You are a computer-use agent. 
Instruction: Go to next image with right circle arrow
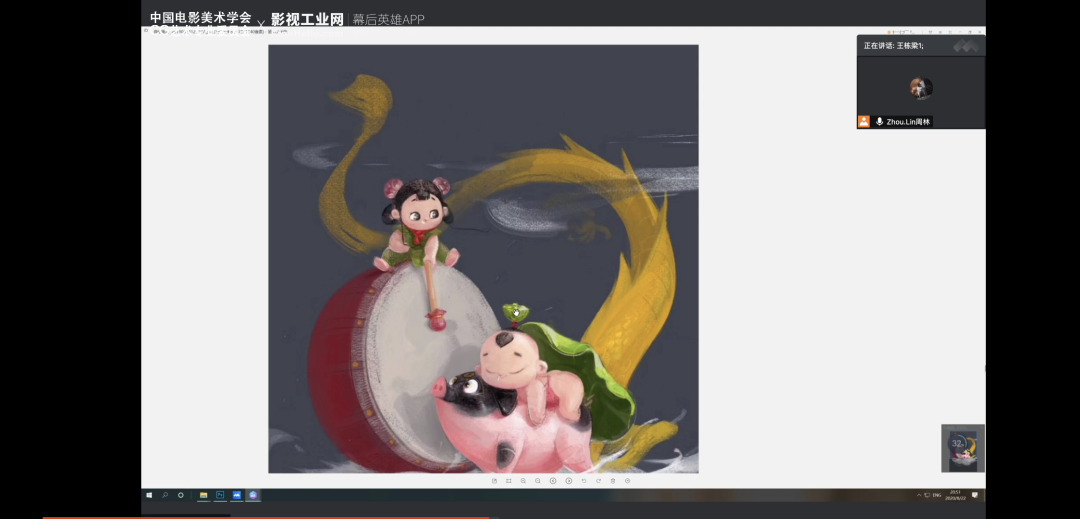click(569, 481)
